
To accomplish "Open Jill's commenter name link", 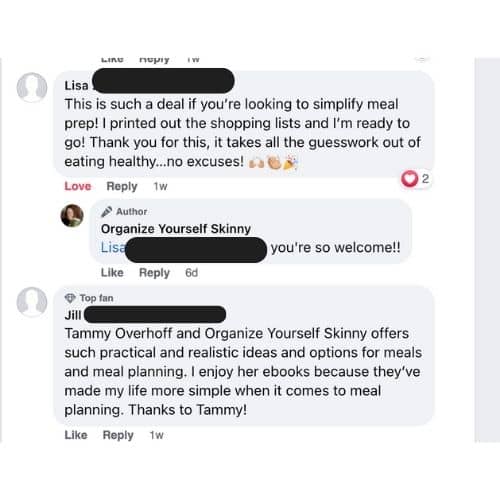I will (x=73, y=315).
